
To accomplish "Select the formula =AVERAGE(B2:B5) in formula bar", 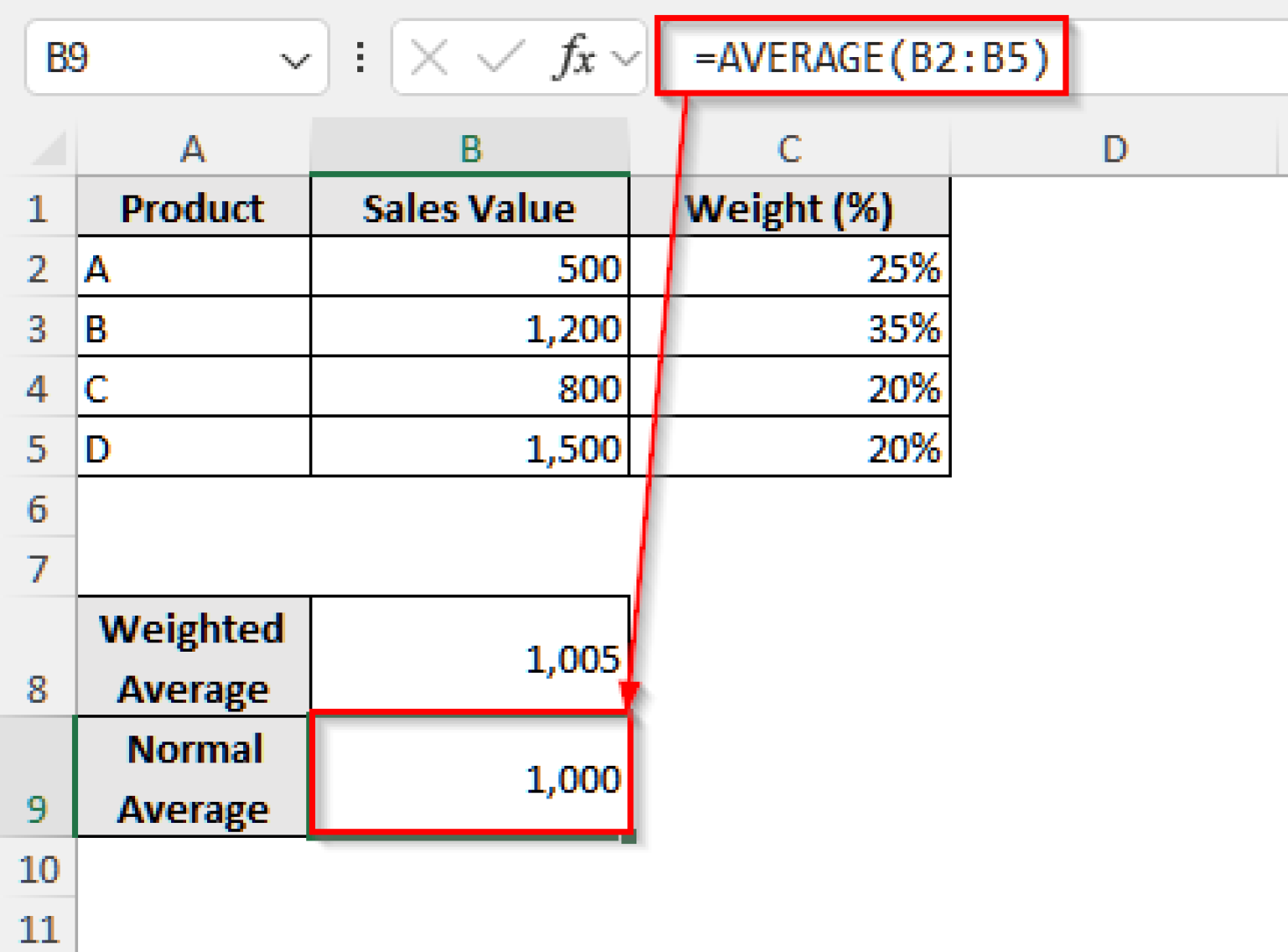I will pyautogui.click(x=872, y=57).
